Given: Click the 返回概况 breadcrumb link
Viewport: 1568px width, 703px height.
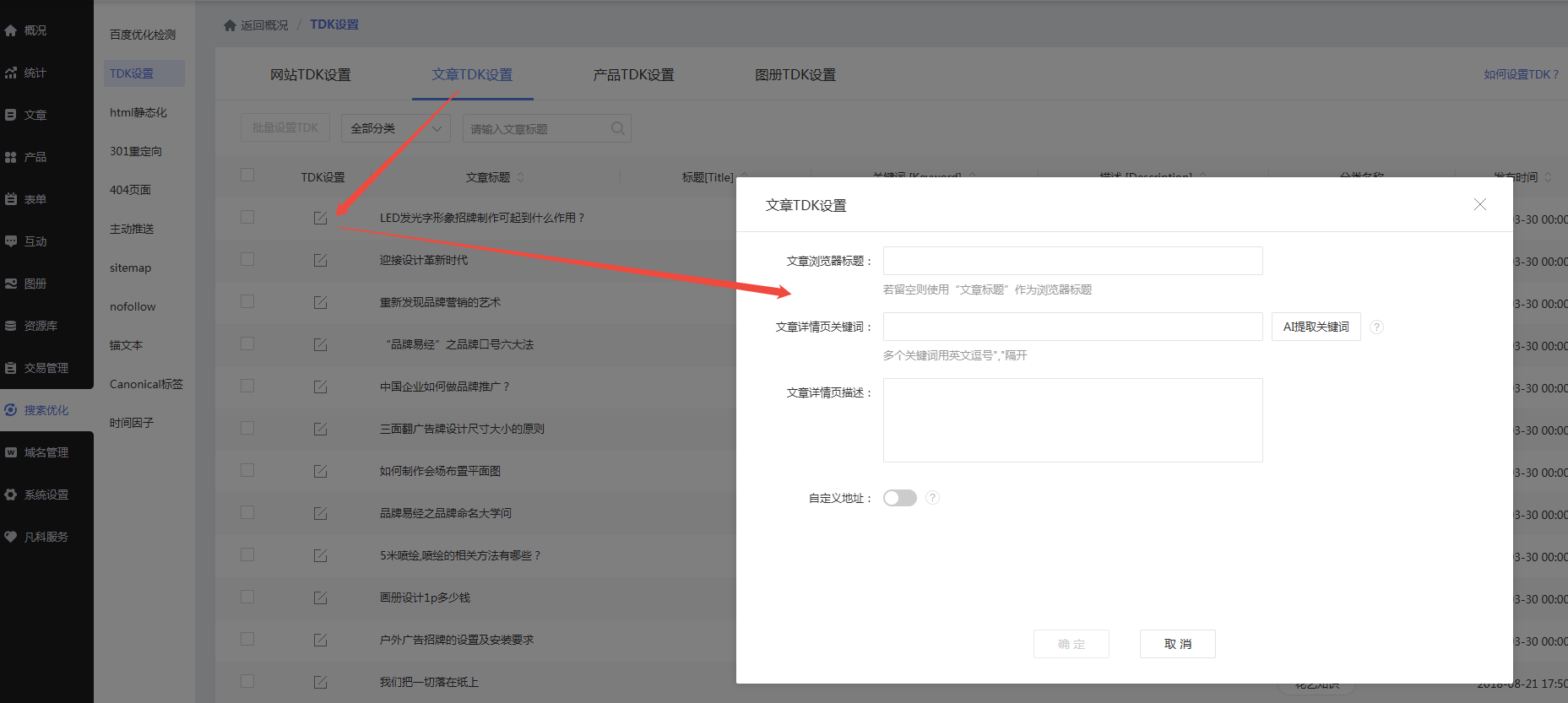Looking at the screenshot, I should pyautogui.click(x=264, y=25).
